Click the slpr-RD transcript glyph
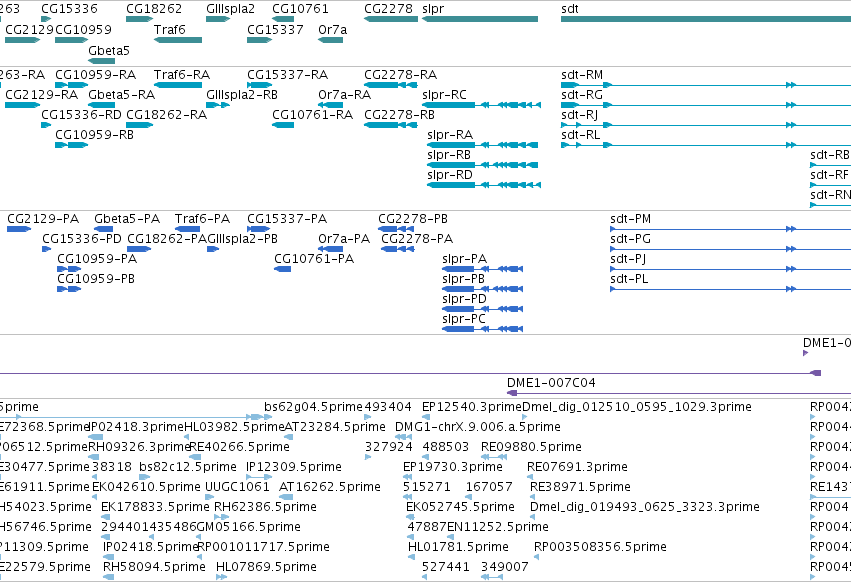The width and height of the screenshot is (851, 582). [x=484, y=185]
